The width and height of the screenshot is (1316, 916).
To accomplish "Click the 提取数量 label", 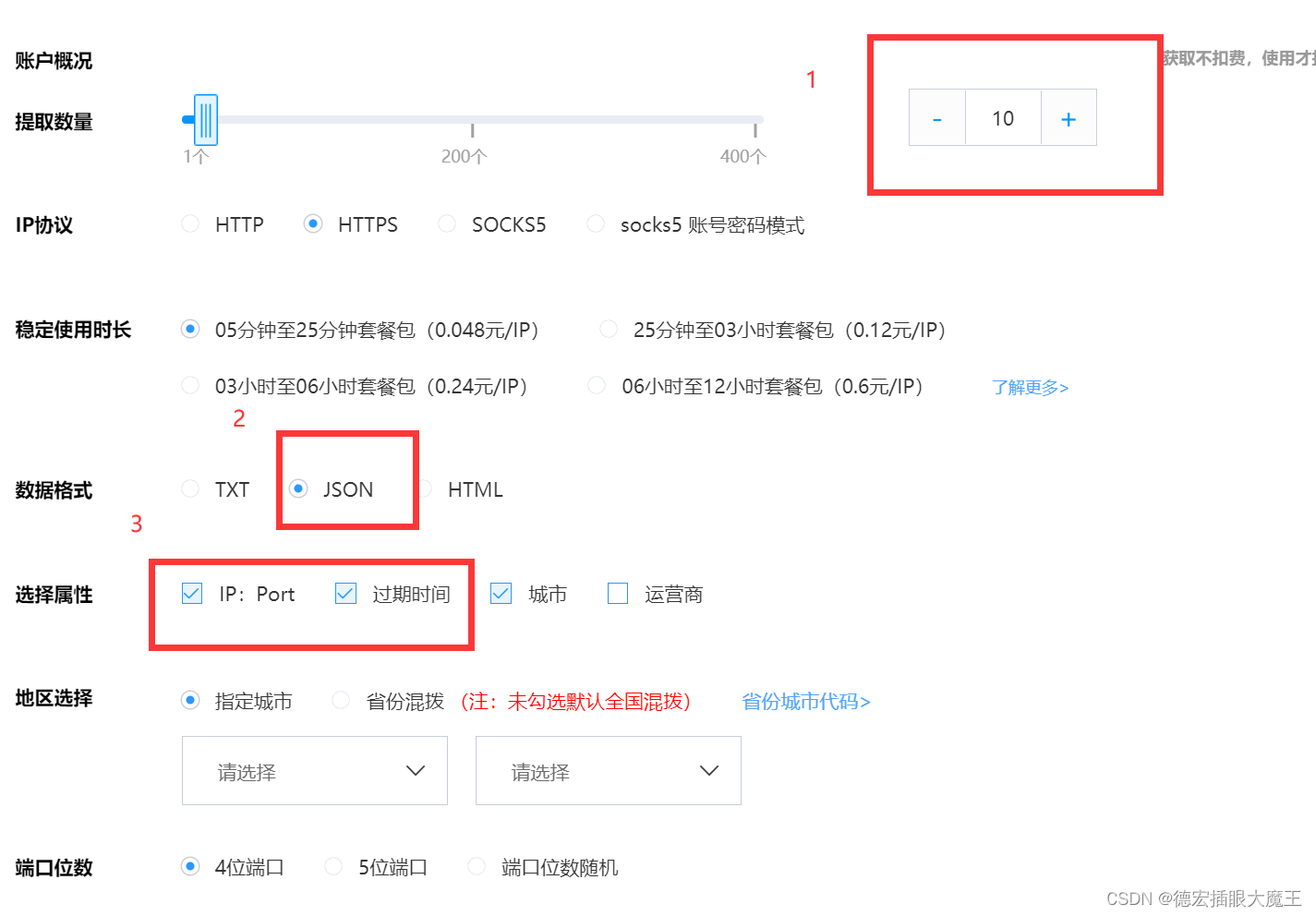I will click(x=54, y=122).
